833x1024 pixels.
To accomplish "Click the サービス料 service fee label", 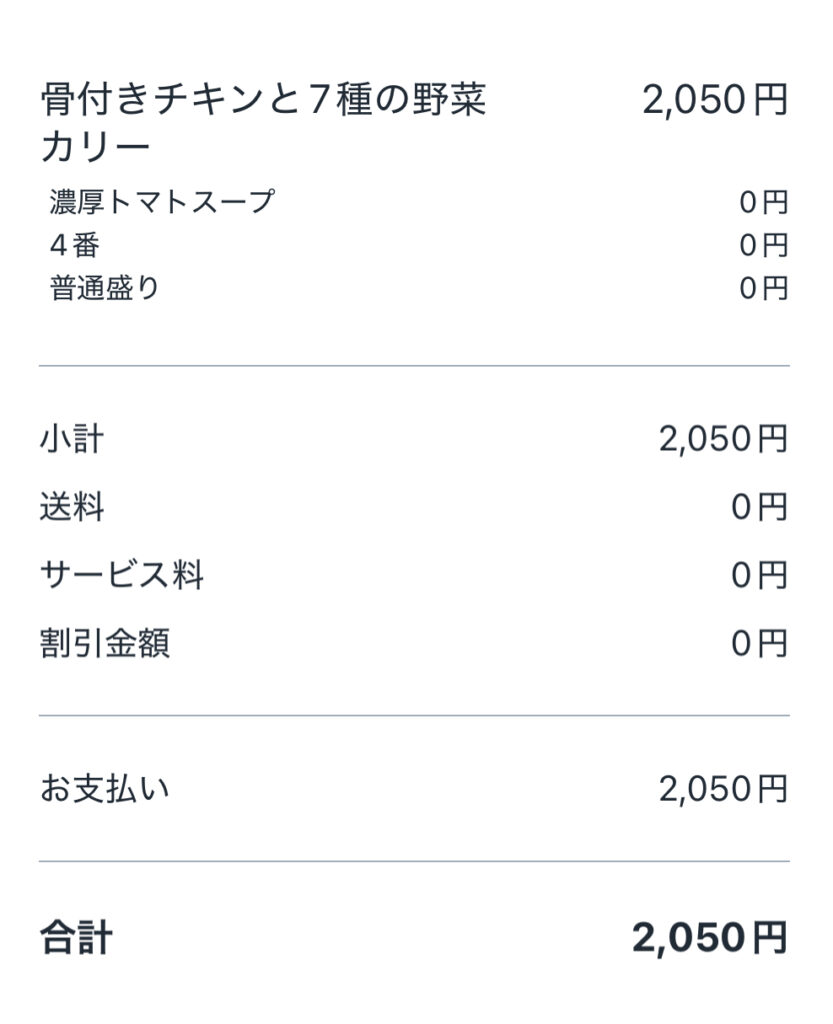I will click(121, 576).
